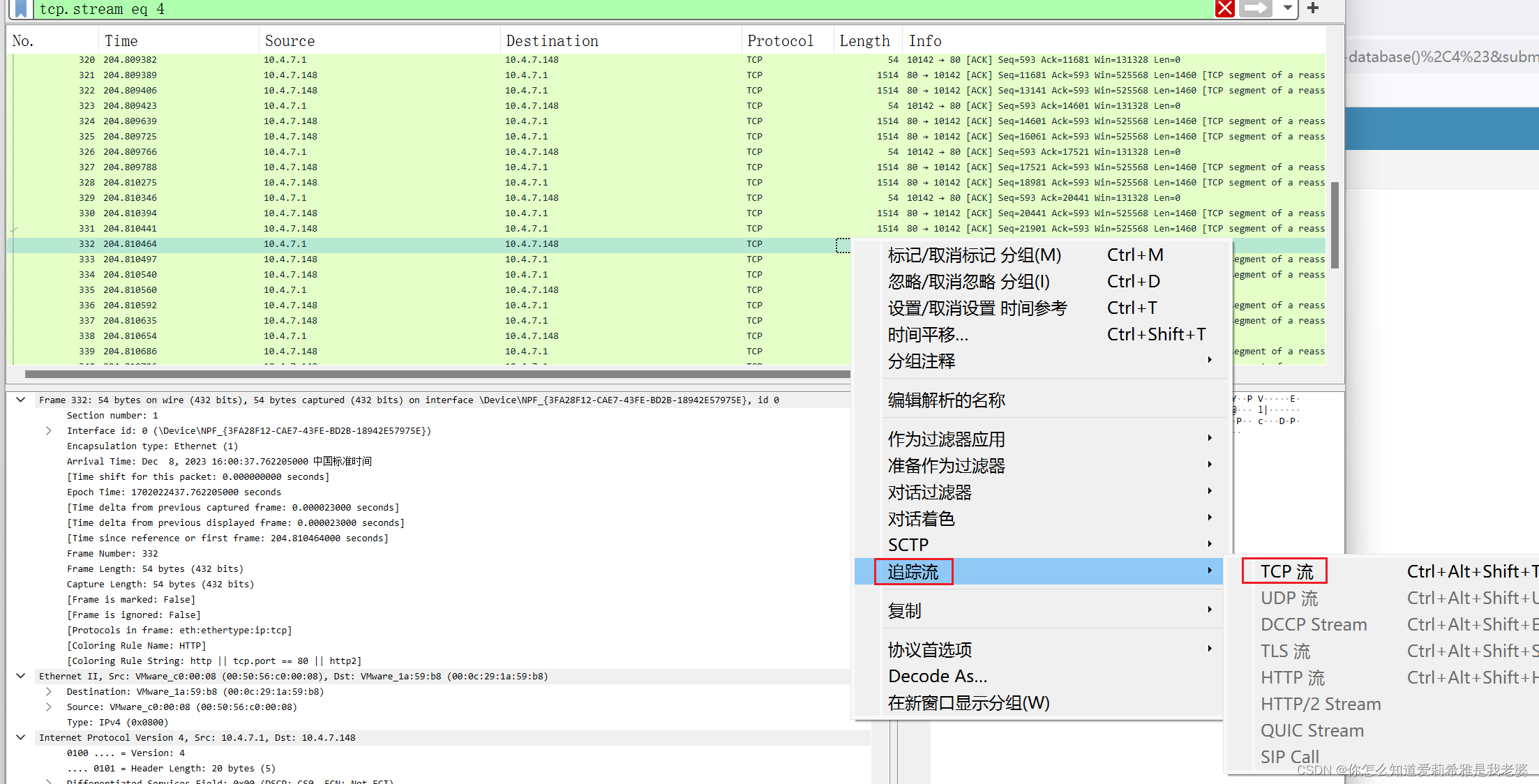The image size is (1539, 784).
Task: Click the packet list horizontal scrollbar
Action: 437,374
